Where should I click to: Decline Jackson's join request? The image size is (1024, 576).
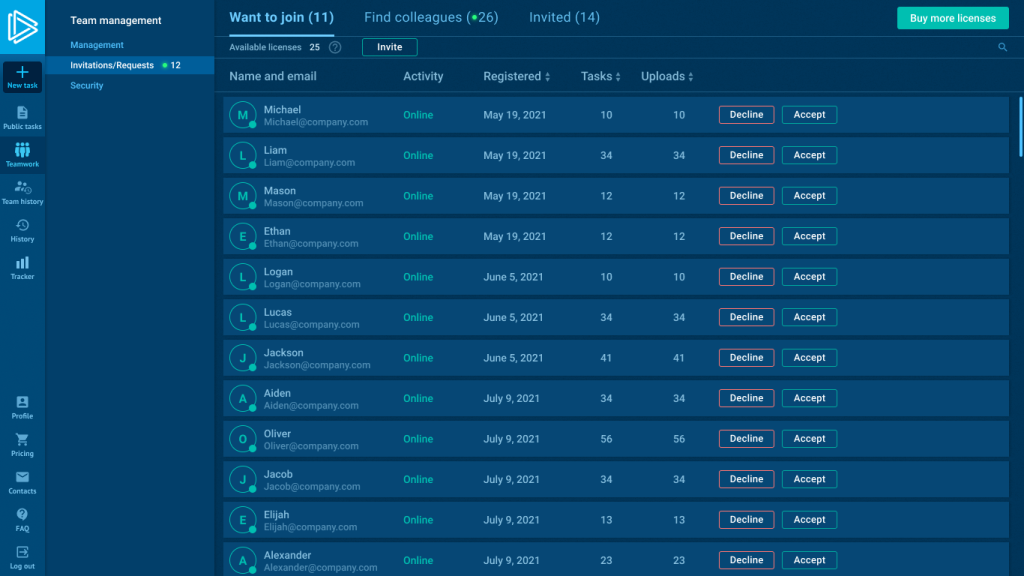(x=746, y=358)
